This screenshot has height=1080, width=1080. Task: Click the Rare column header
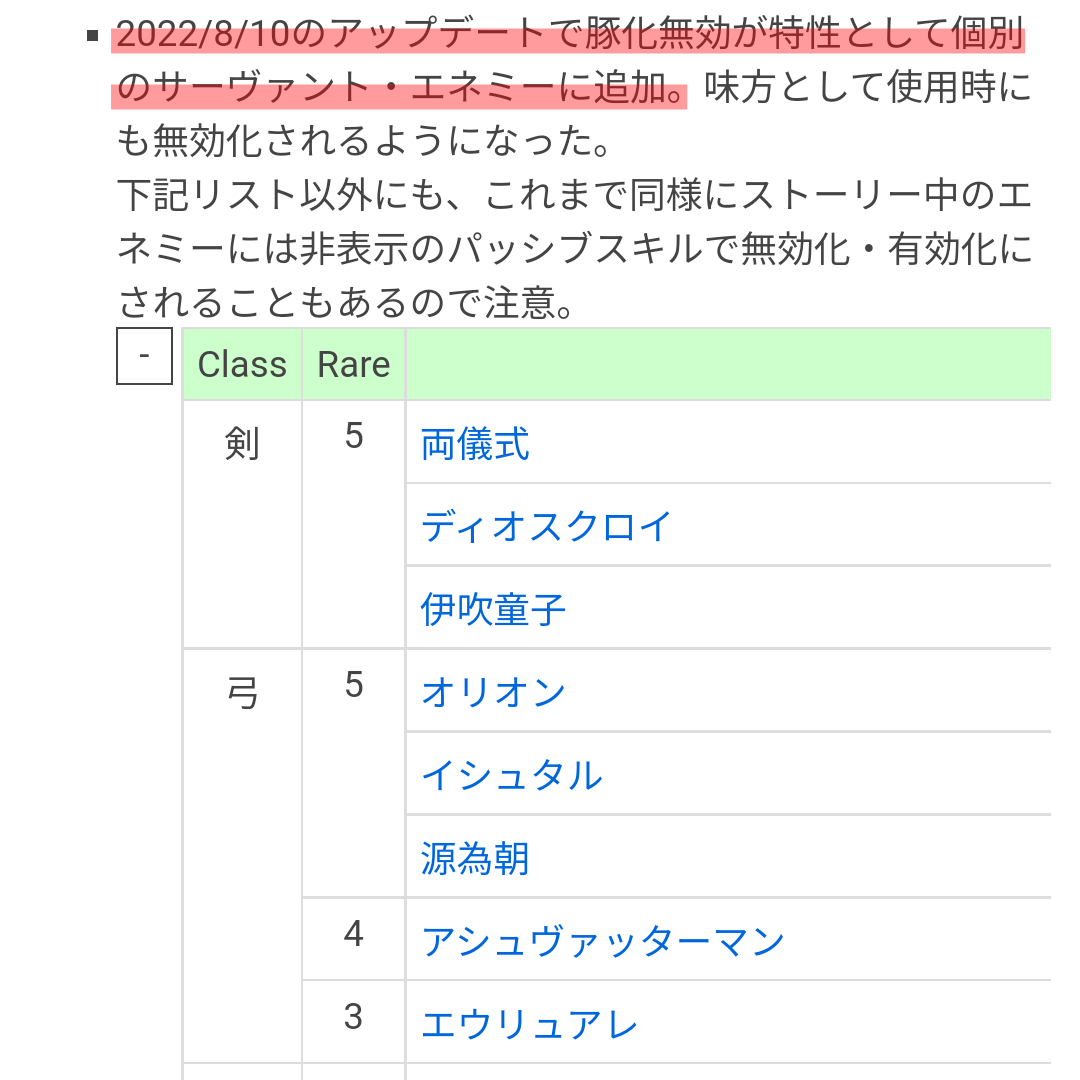(353, 365)
